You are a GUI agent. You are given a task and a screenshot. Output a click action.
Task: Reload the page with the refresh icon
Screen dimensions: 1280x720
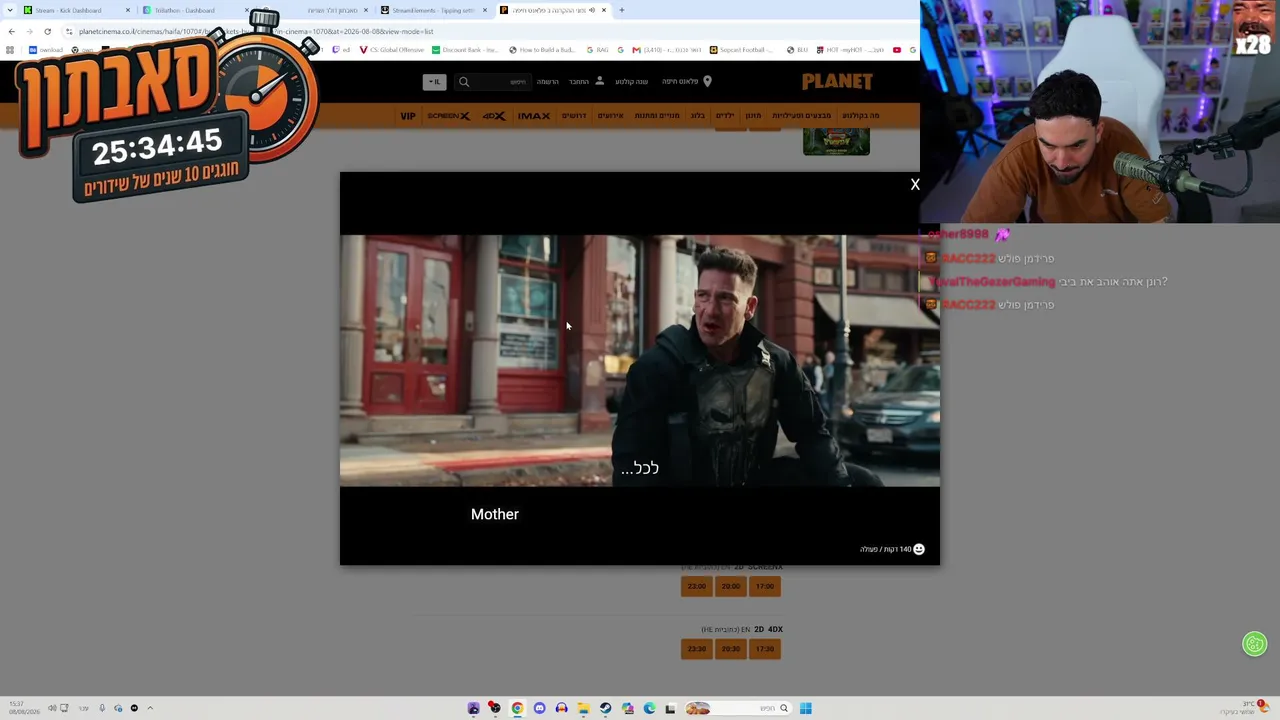47,31
